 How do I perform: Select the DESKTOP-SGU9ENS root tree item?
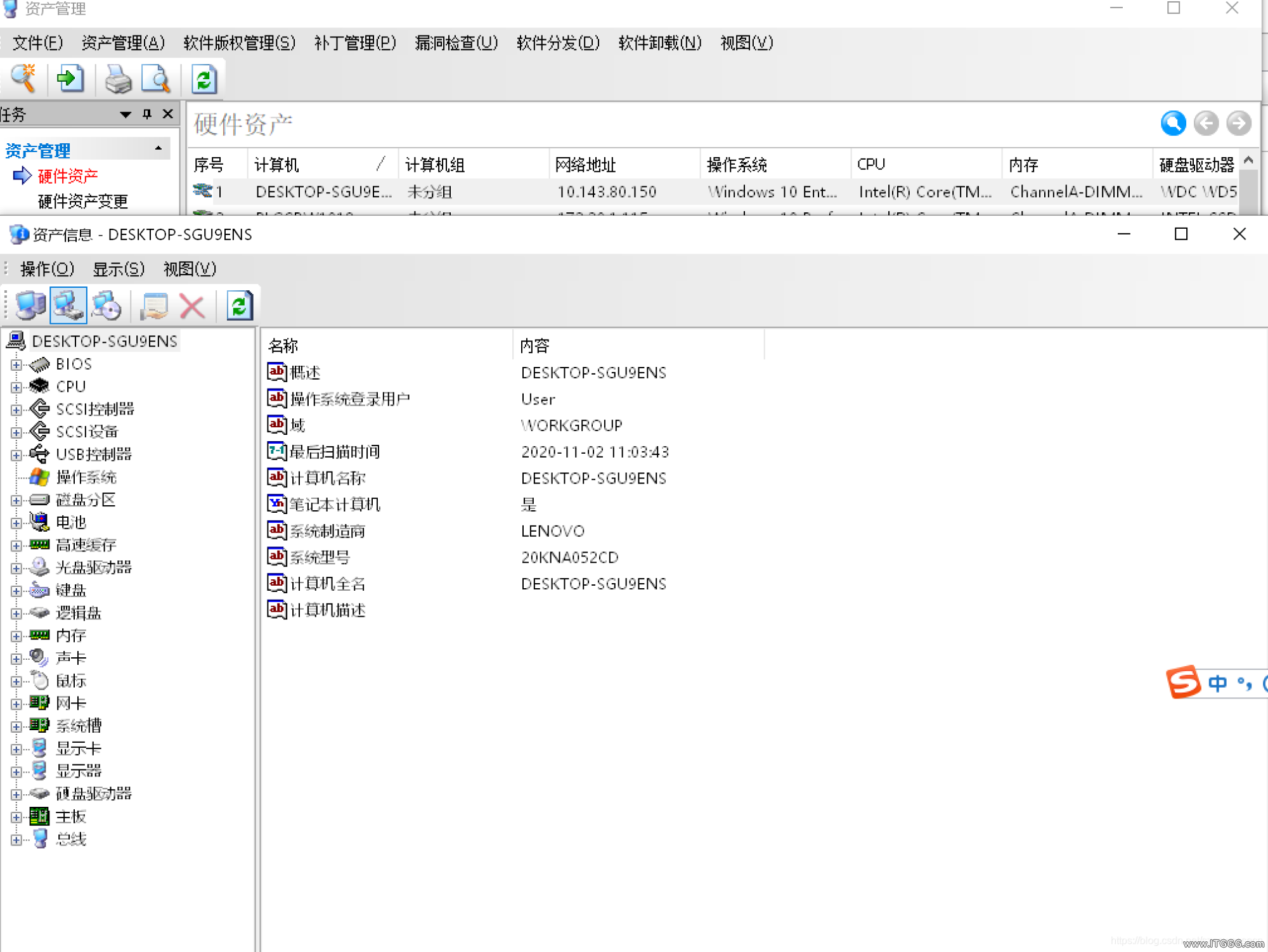click(x=105, y=342)
